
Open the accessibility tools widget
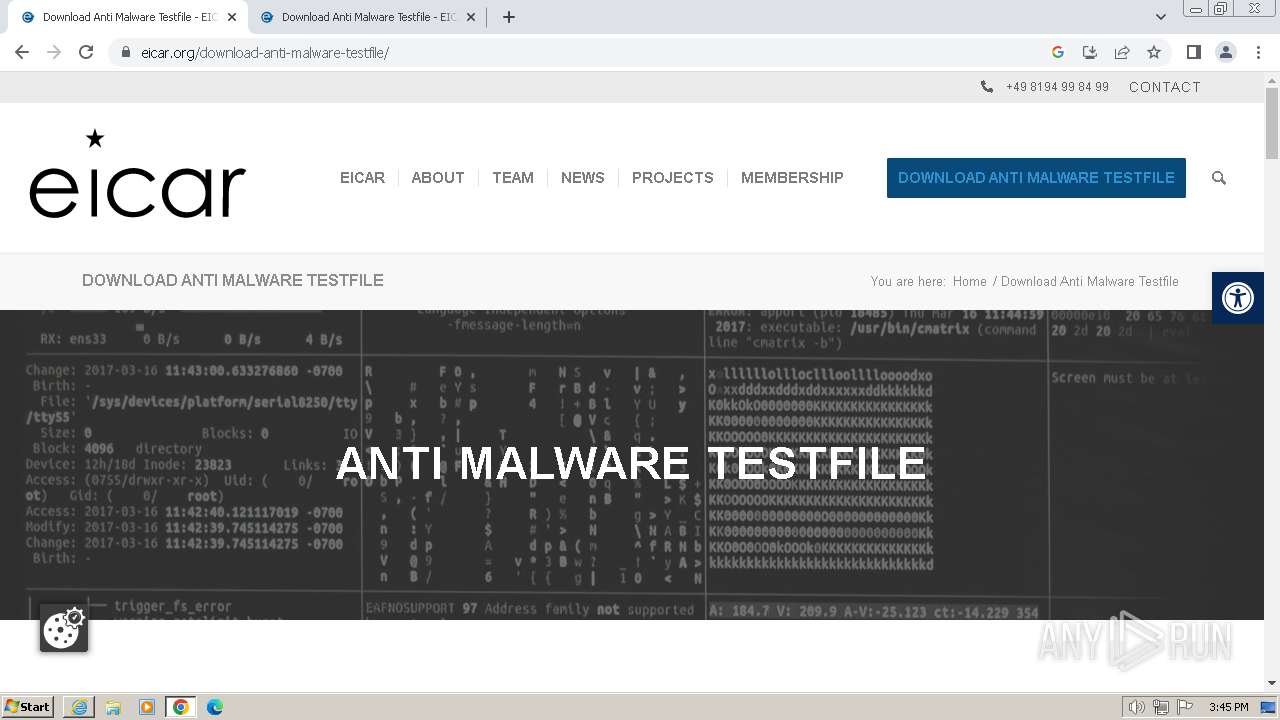1238,298
